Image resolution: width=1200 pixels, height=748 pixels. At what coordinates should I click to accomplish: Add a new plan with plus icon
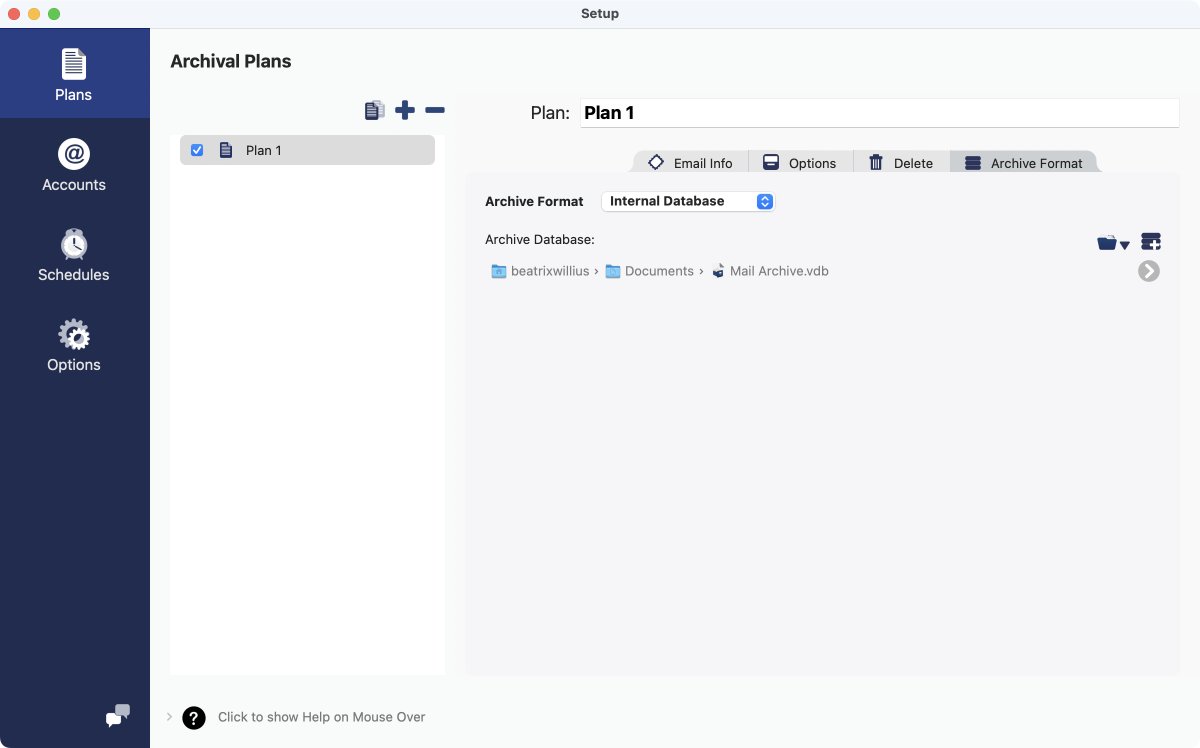coord(405,110)
